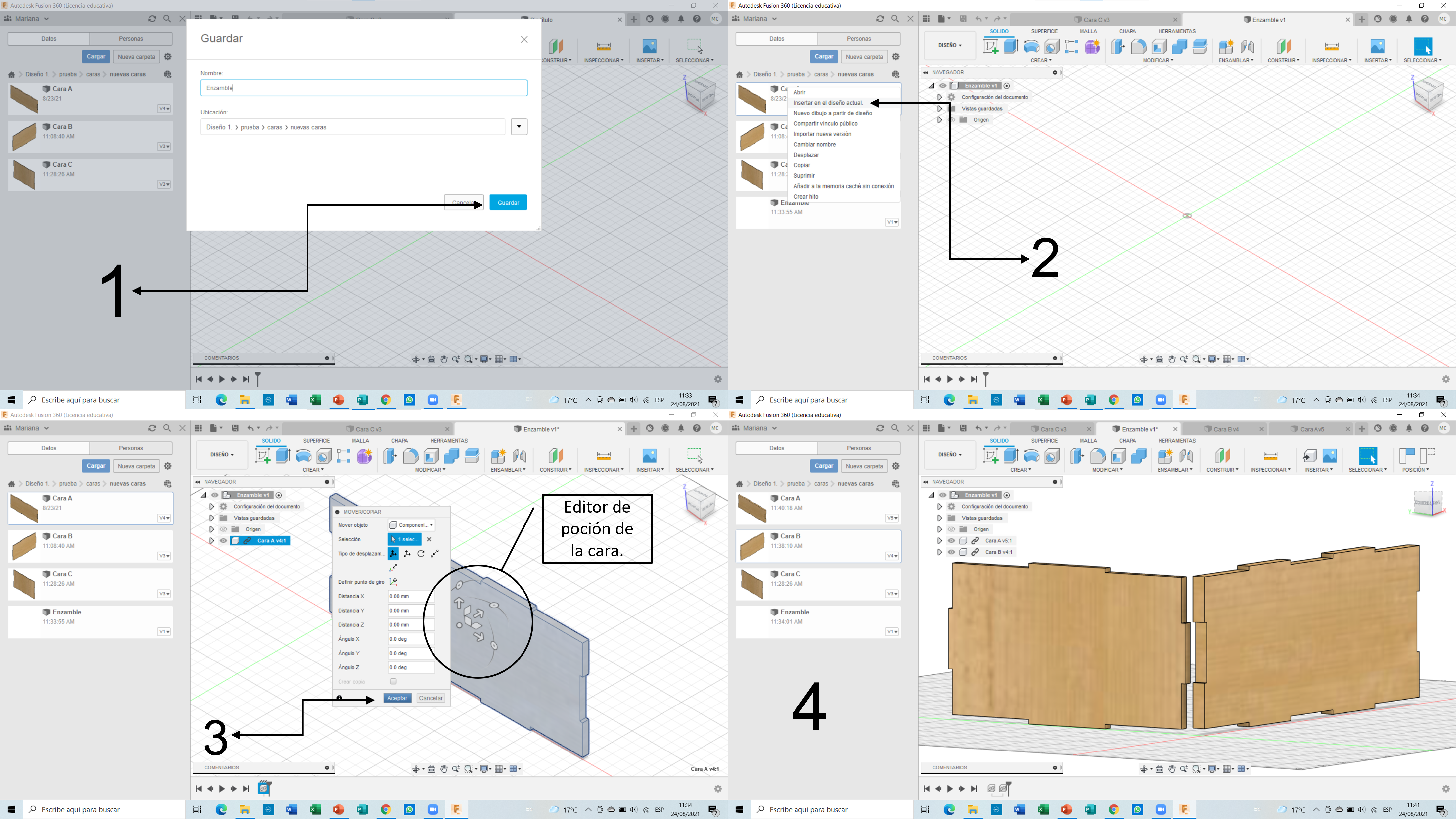
Task: Click Aceptar in Mover/Copiar dialog
Action: point(397,698)
